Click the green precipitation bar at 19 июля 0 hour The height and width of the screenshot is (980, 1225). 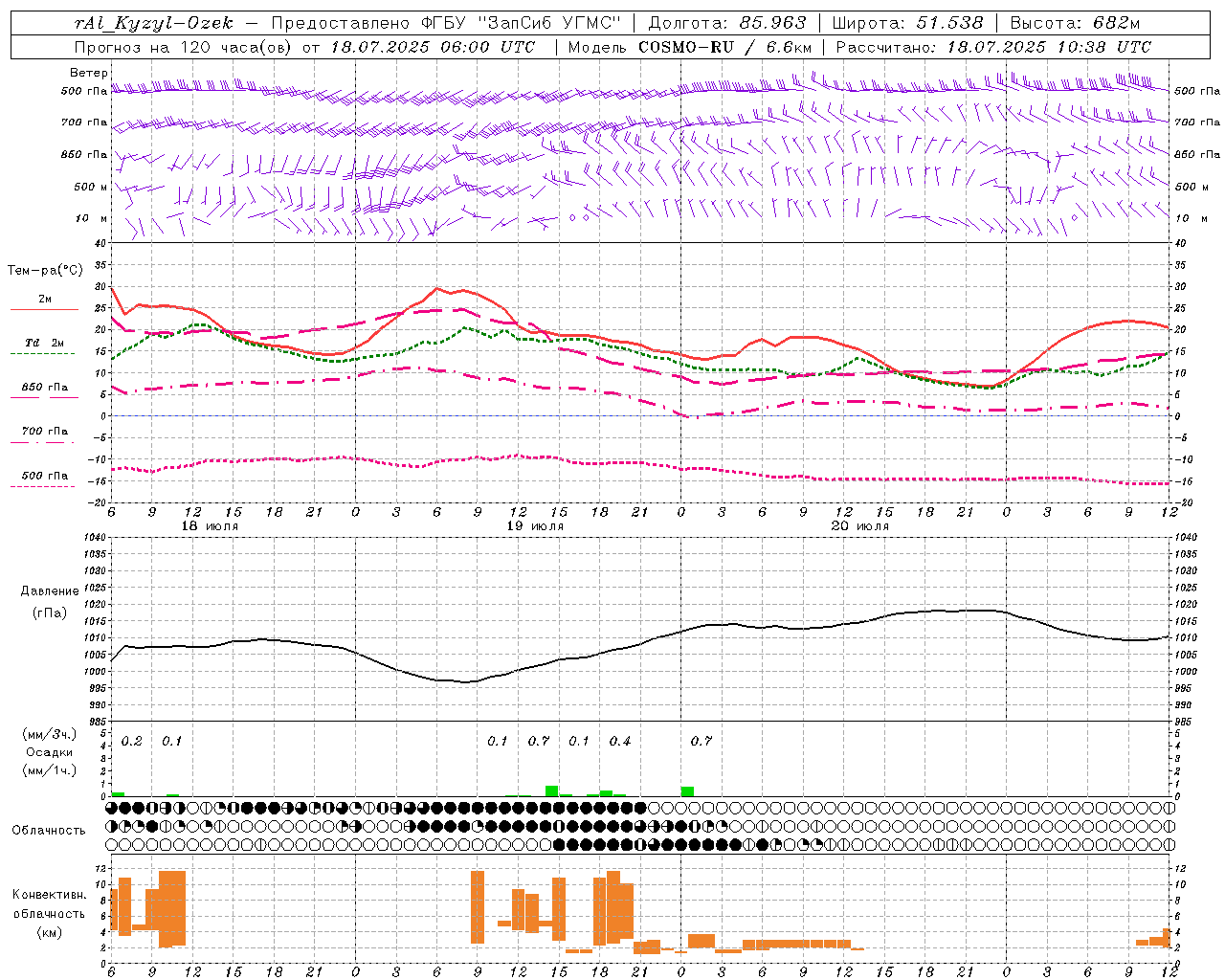[x=687, y=791]
